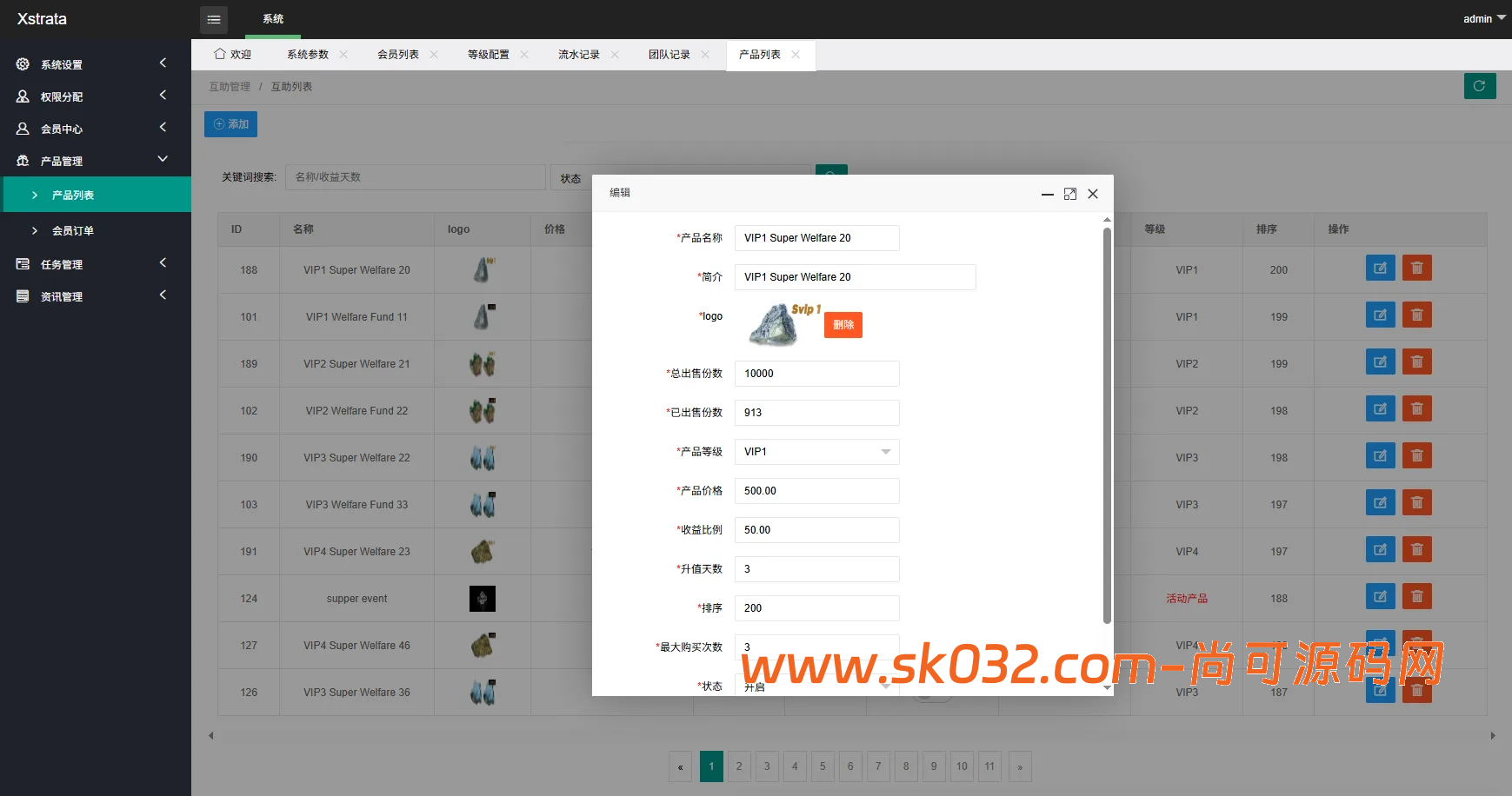This screenshot has width=1512, height=796.
Task: Open the admin user dropdown
Action: click(x=1483, y=18)
